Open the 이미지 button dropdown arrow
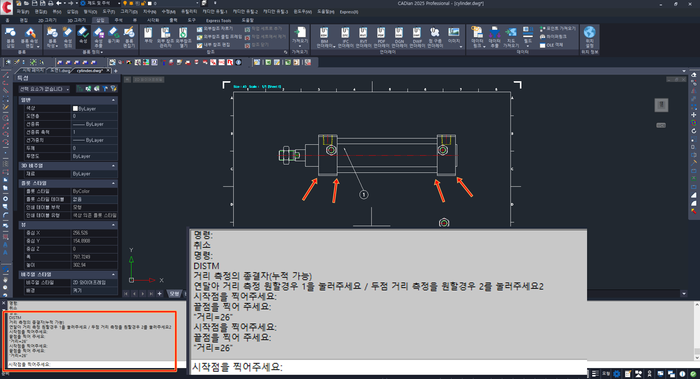Screen dimensions: 700x379 [x=461, y=46]
